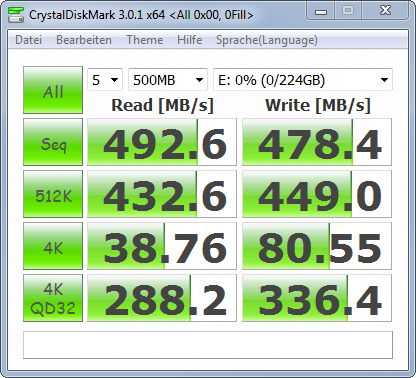Click the 4K read result 38.76

click(162, 246)
